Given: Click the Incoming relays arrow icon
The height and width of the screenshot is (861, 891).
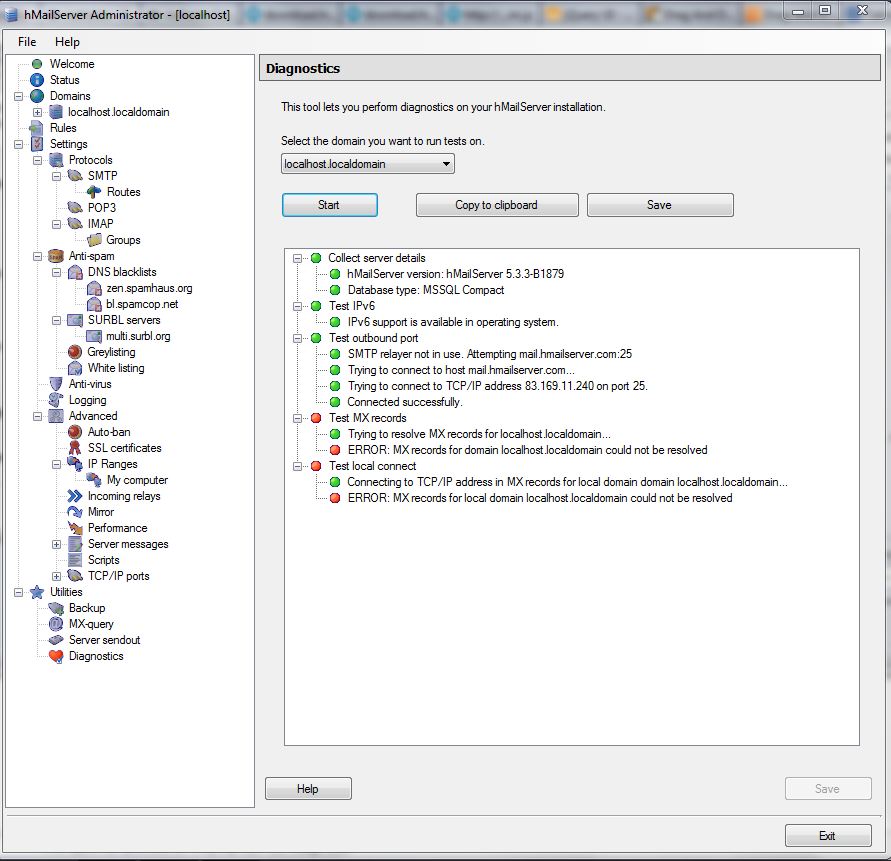Looking at the screenshot, I should [x=75, y=496].
